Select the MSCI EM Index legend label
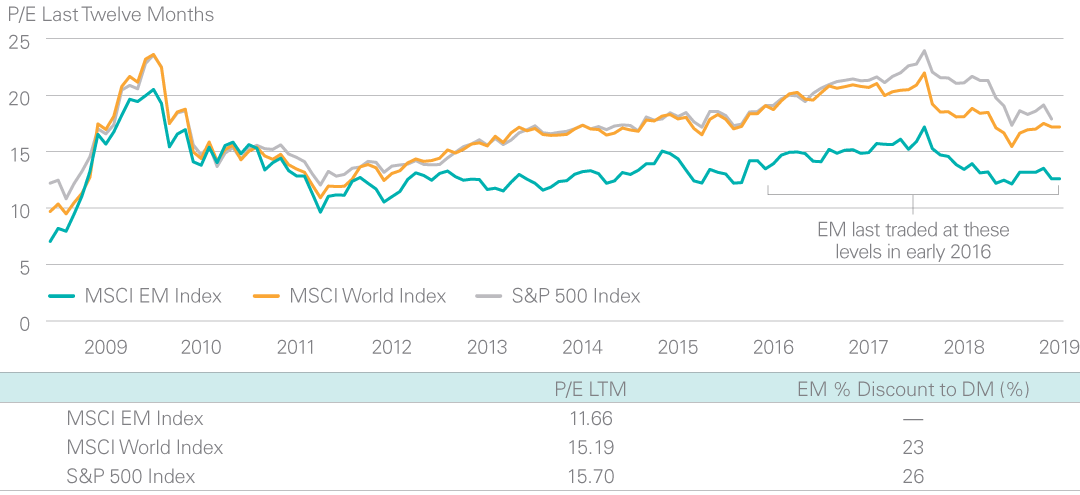Image resolution: width=1080 pixels, height=495 pixels. [x=153, y=296]
